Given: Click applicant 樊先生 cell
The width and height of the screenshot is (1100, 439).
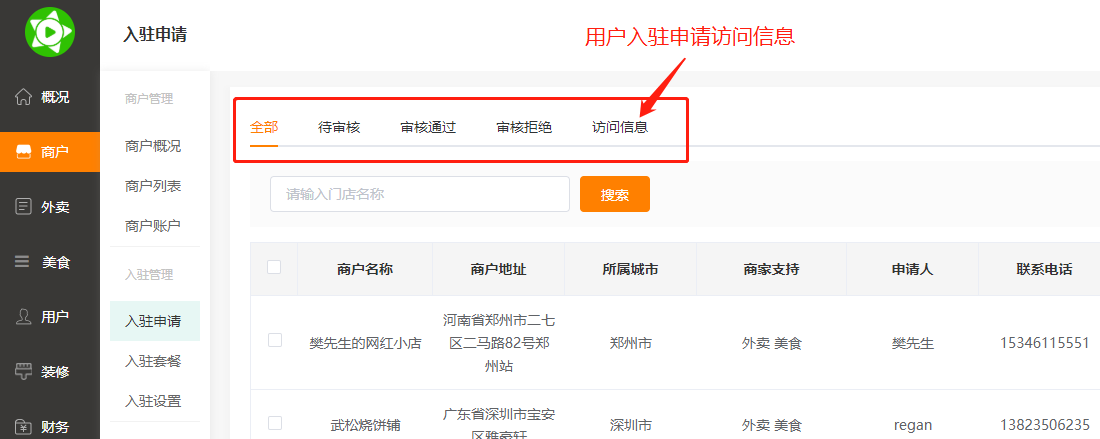Looking at the screenshot, I should [913, 344].
